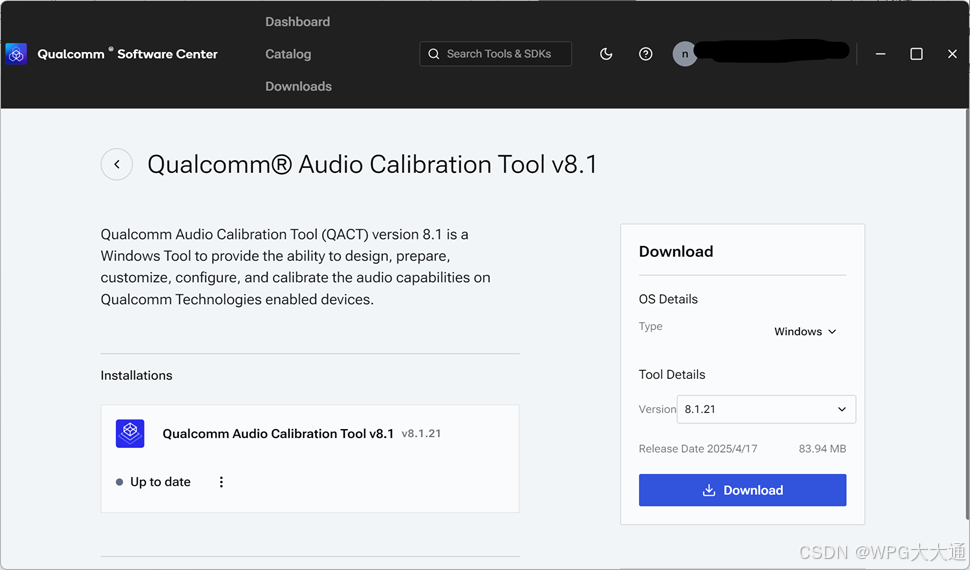
Task: Click the Installations heading
Action: coord(137,376)
